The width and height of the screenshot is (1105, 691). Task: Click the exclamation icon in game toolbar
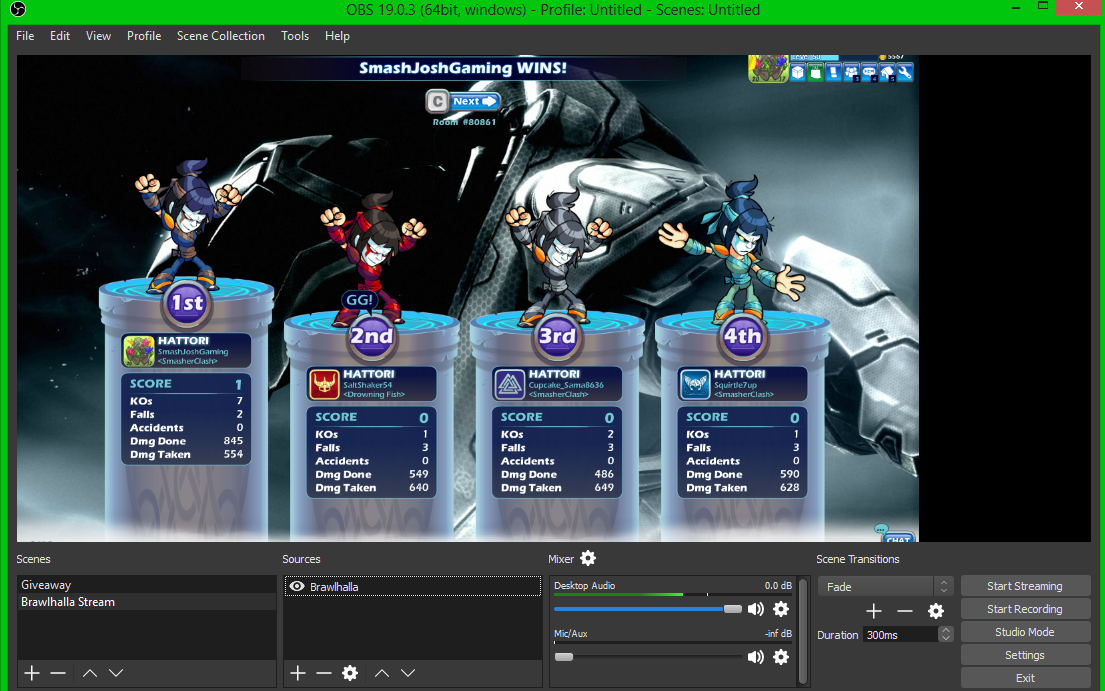(x=833, y=72)
